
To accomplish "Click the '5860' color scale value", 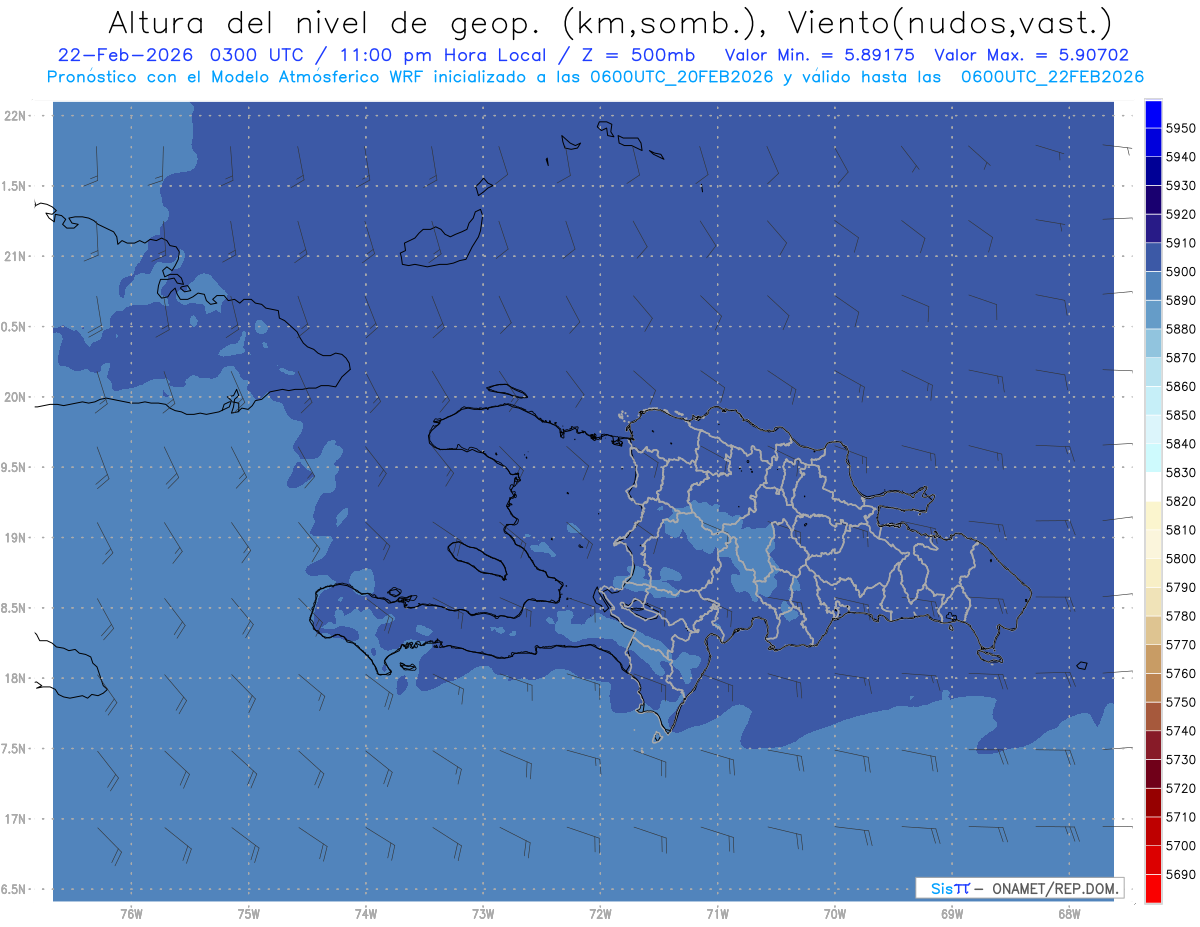I will [1180, 386].
